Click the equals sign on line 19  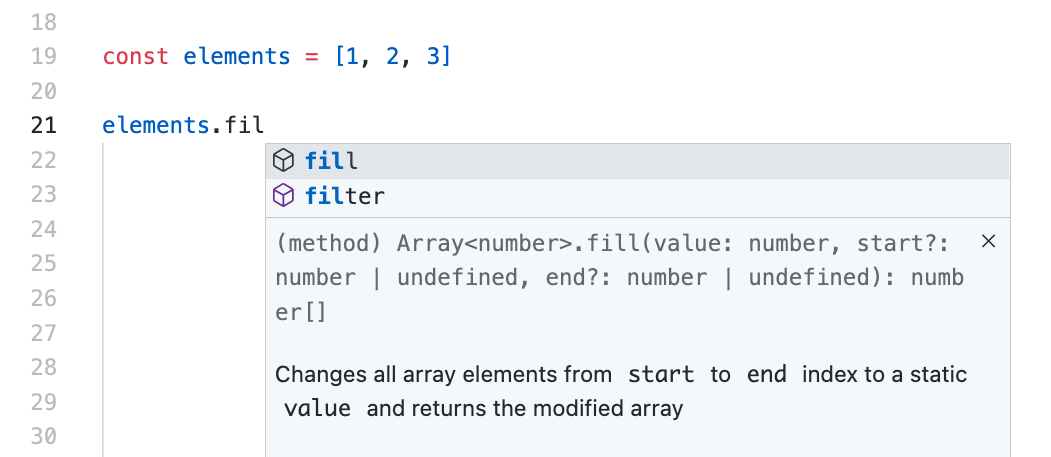tap(312, 57)
